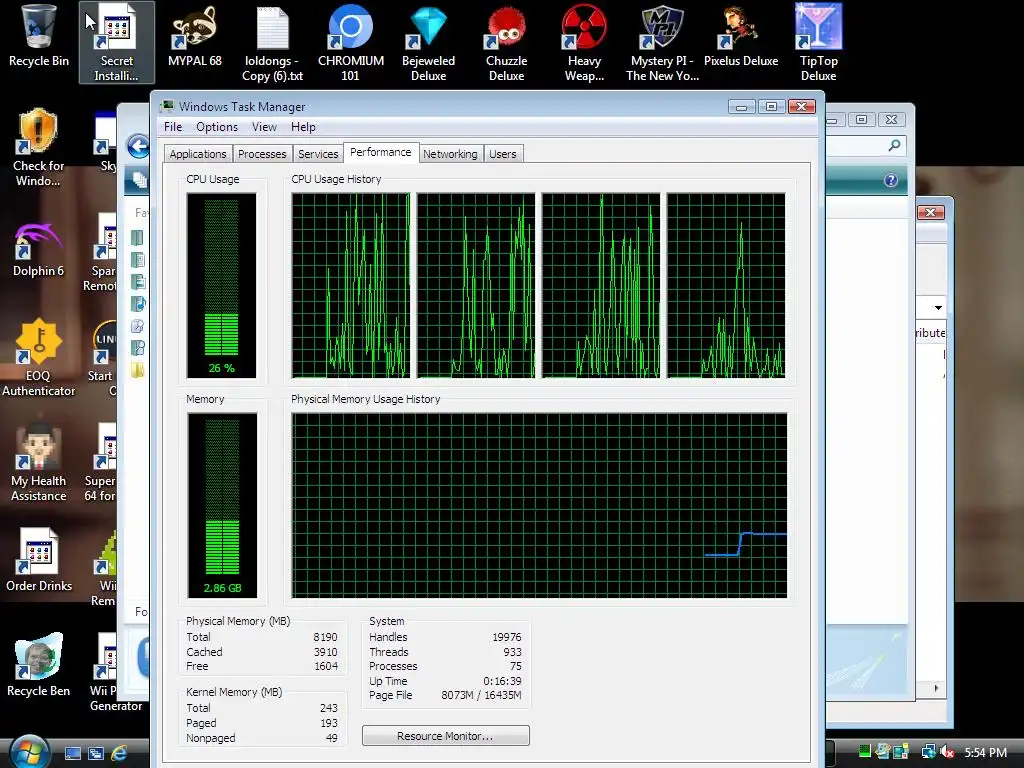1024x768 pixels.
Task: Open the File menu
Action: pos(173,127)
